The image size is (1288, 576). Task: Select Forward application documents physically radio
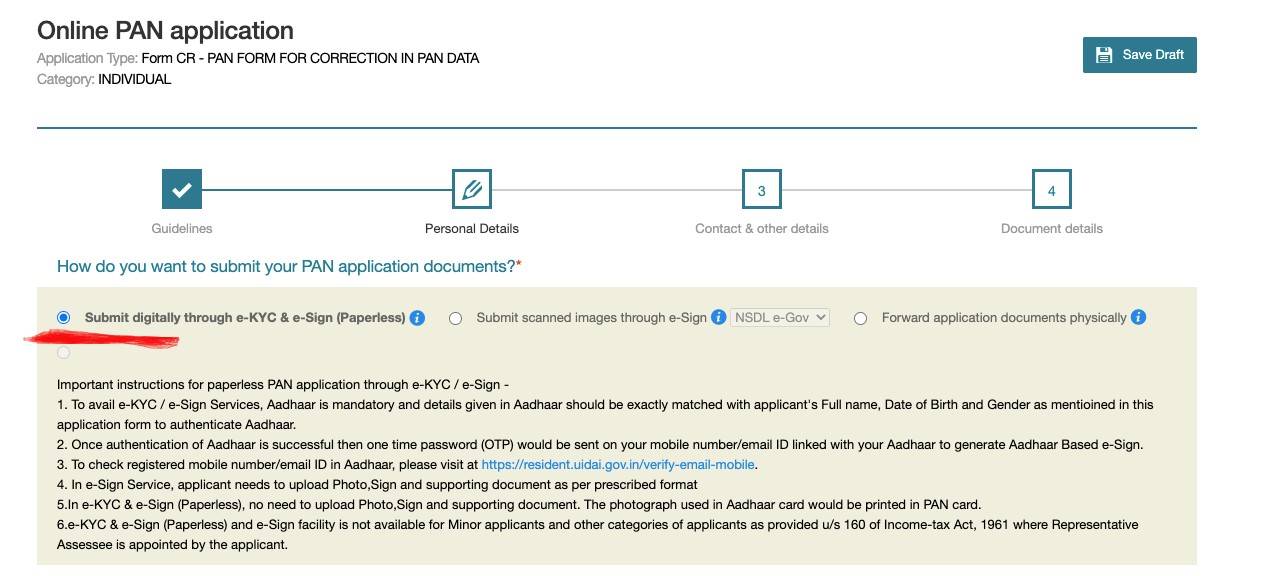click(860, 318)
